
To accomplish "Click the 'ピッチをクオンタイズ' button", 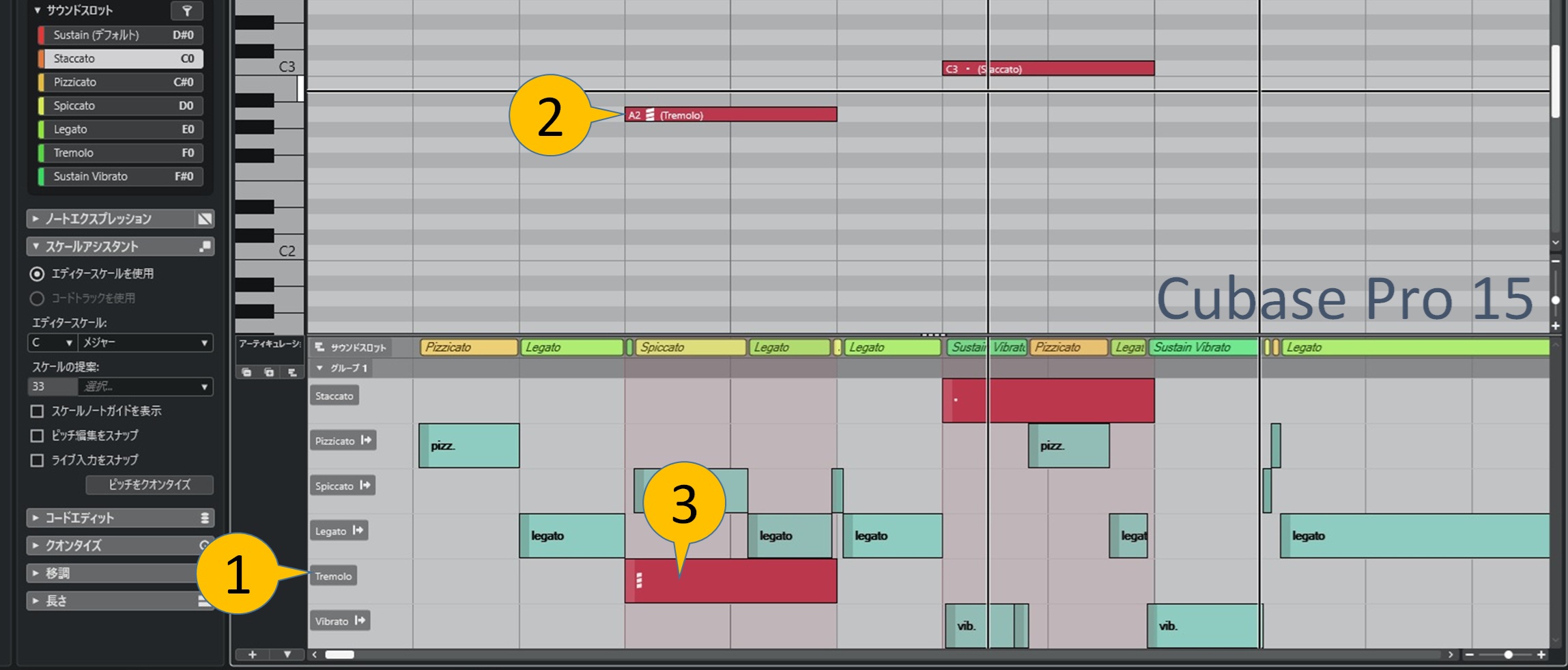I will 149,485.
